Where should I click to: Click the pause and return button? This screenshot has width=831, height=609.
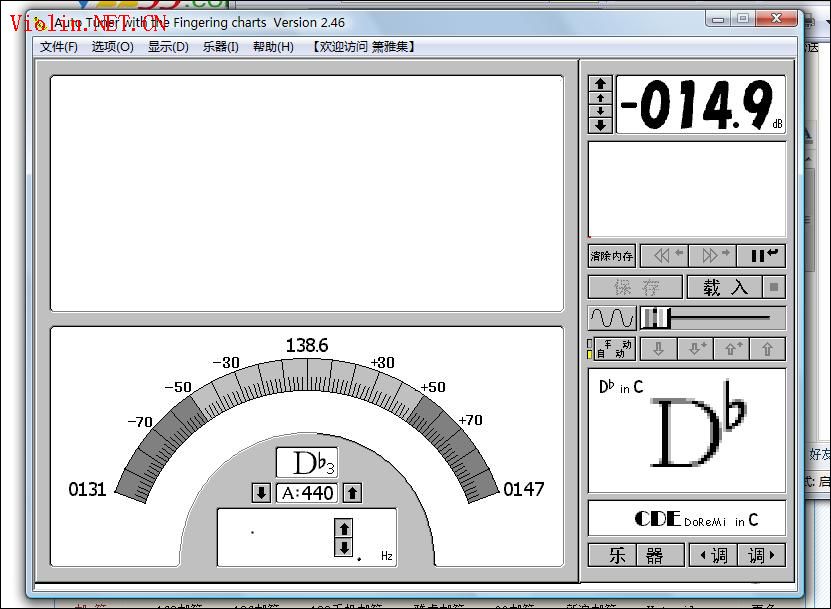[761, 256]
